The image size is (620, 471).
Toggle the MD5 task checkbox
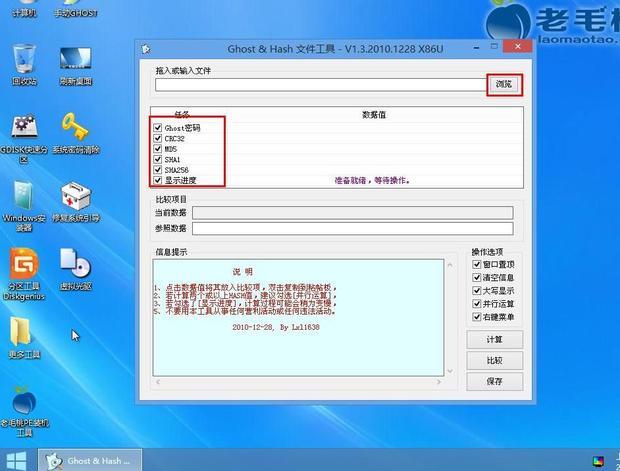158,149
